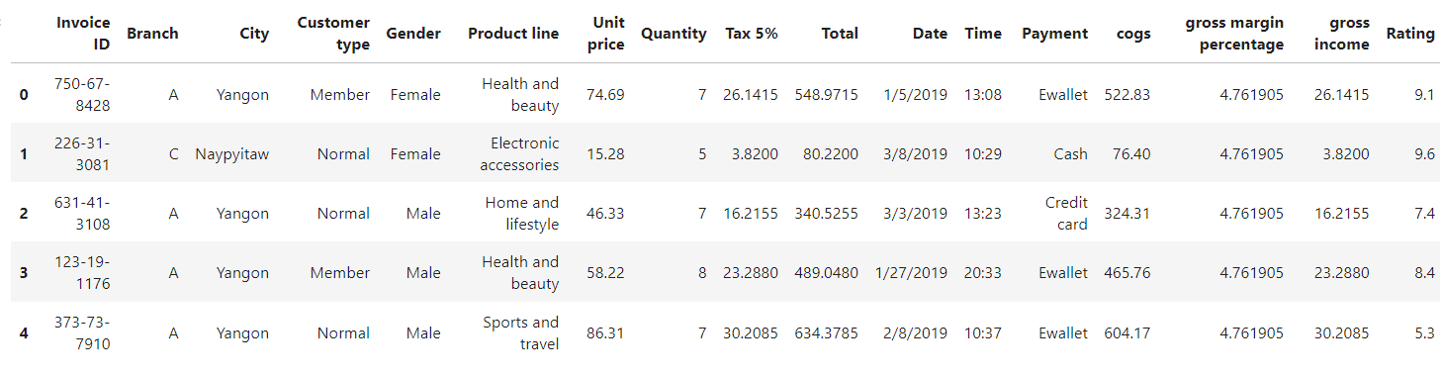Click the Credit card payment cell
This screenshot has height=377, width=1440.
click(x=1066, y=213)
